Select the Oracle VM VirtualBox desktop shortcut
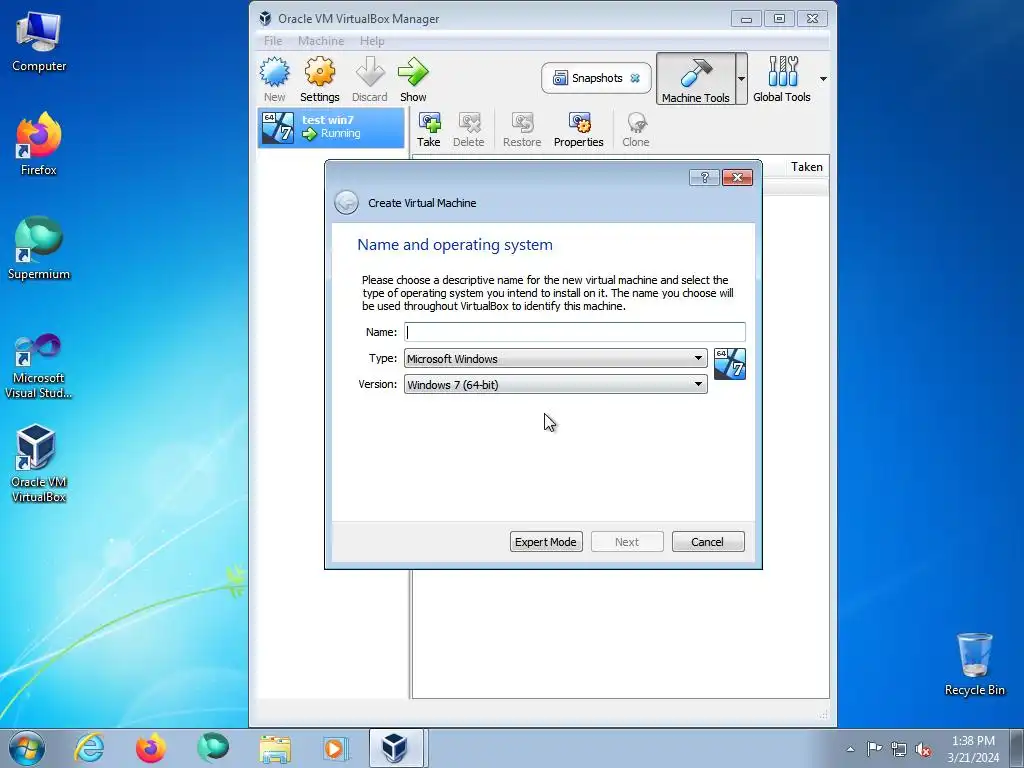The height and width of the screenshot is (768, 1024). coord(39,464)
